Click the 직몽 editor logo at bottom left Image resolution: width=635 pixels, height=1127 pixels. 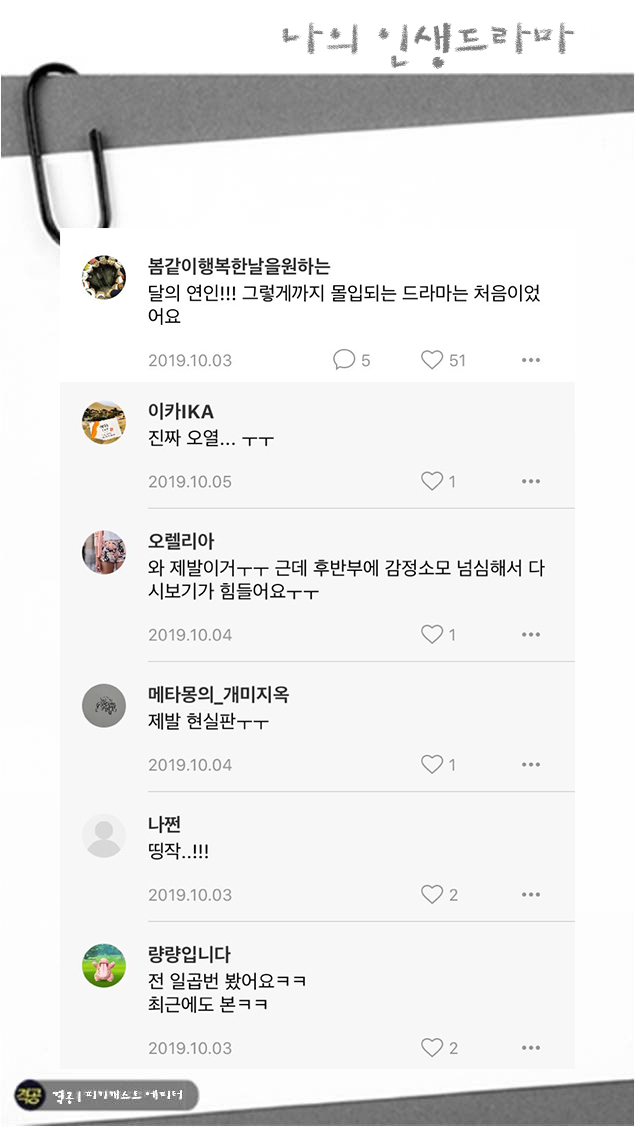click(25, 1093)
